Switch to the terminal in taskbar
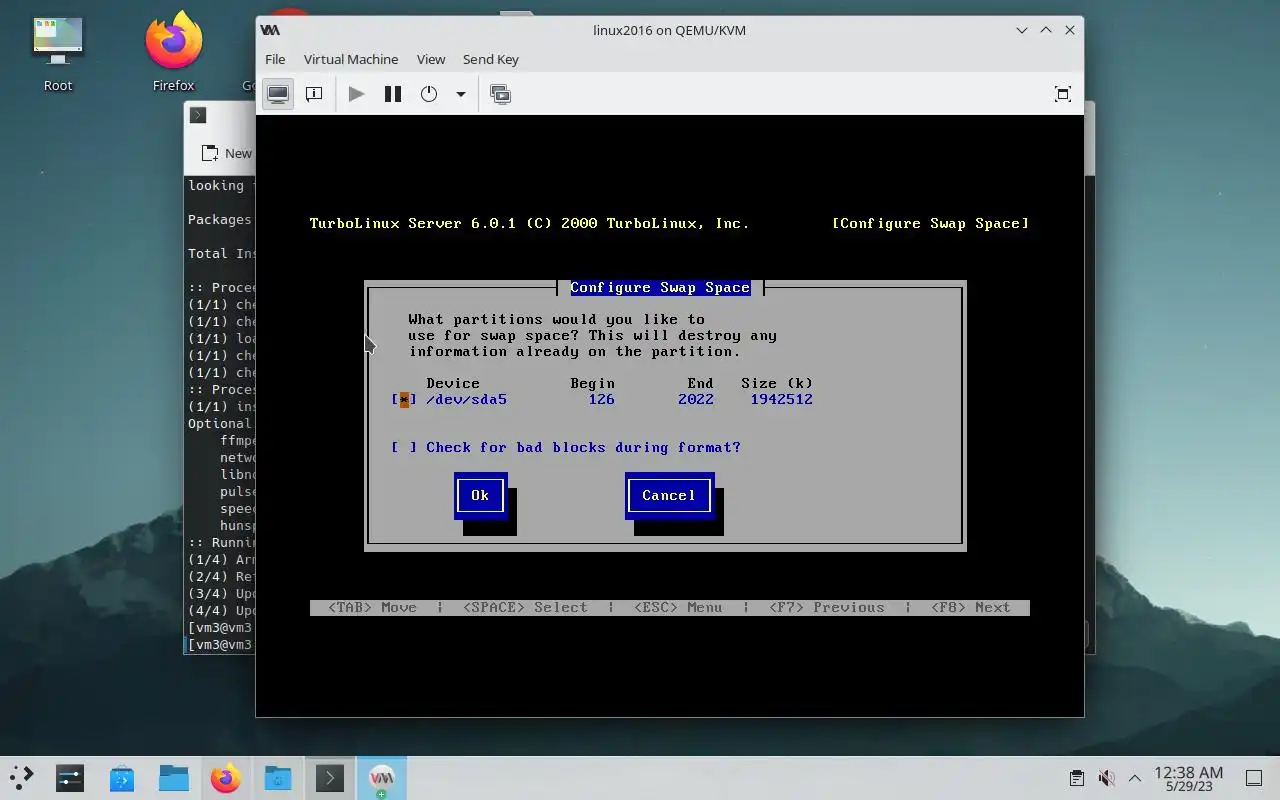 click(x=330, y=777)
